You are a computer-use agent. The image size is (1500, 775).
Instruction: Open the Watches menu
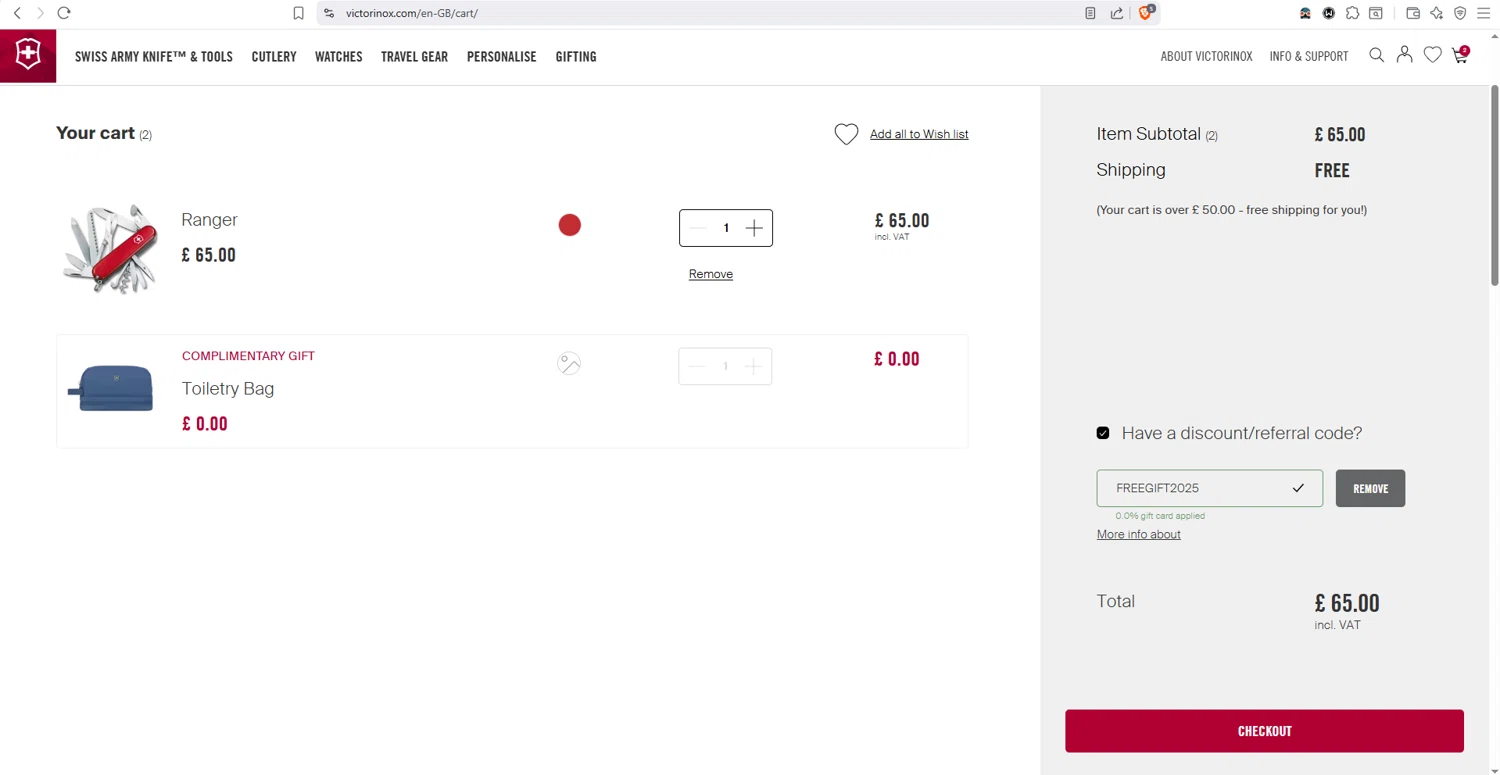tap(339, 57)
